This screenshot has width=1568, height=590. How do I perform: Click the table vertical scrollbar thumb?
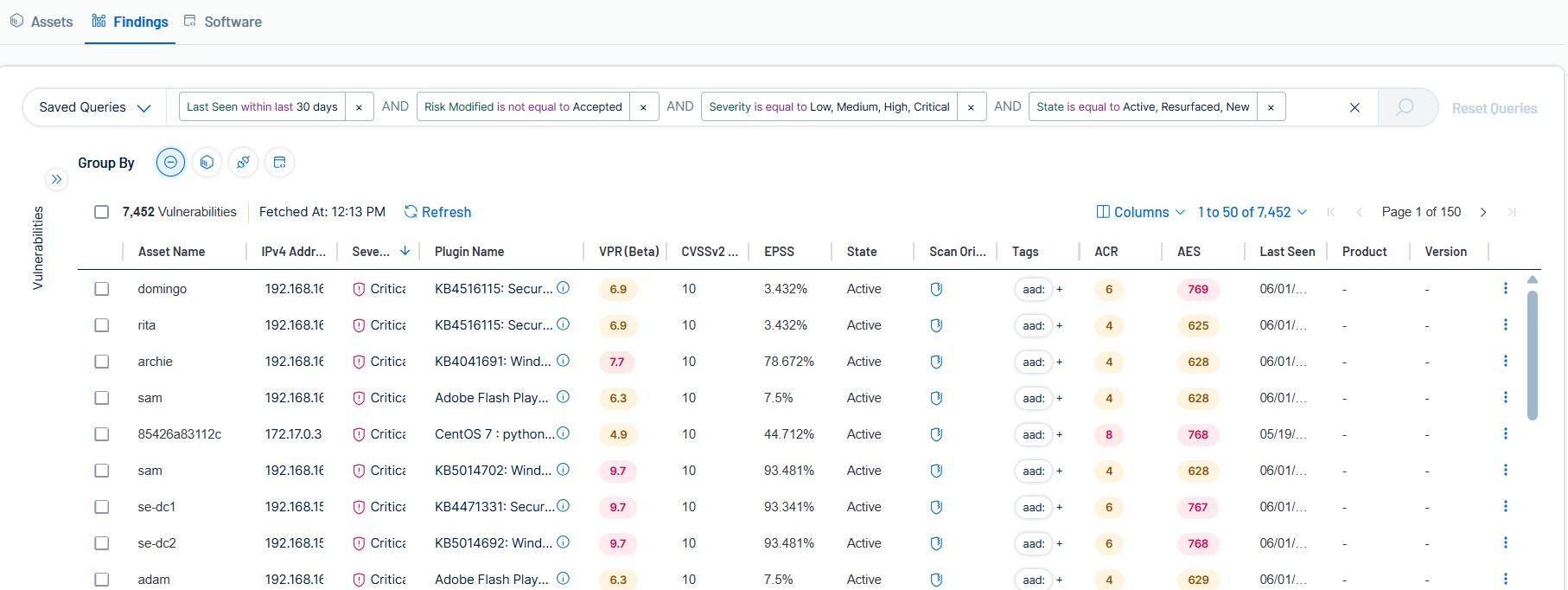[x=1533, y=355]
